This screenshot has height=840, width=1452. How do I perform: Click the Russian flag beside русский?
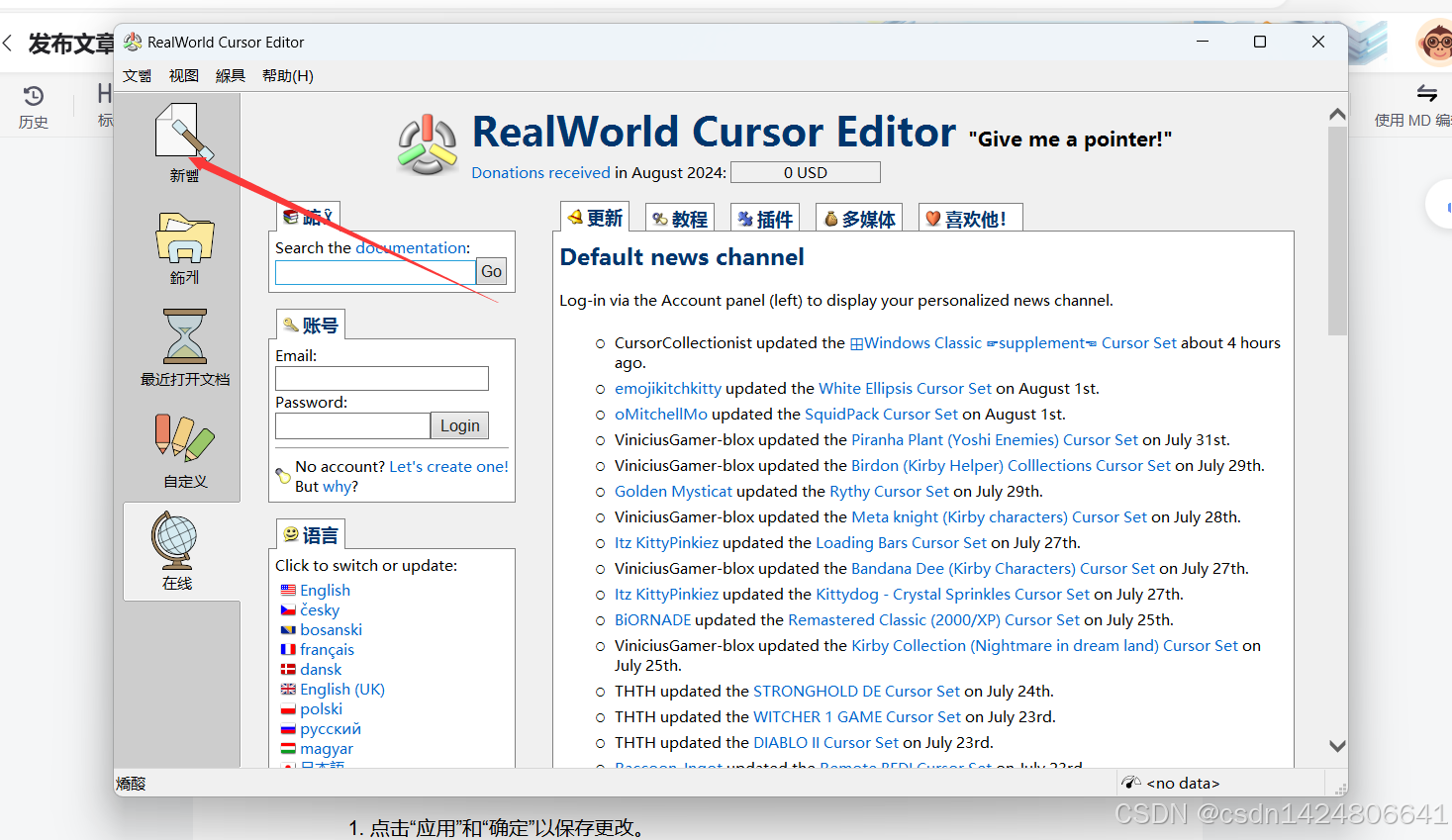[x=288, y=729]
